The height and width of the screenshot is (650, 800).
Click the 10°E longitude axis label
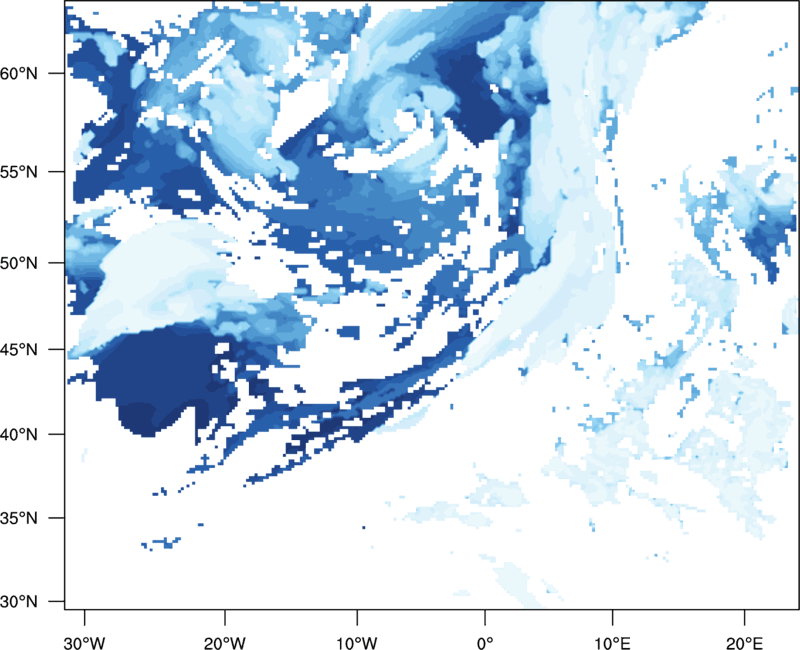coord(612,643)
